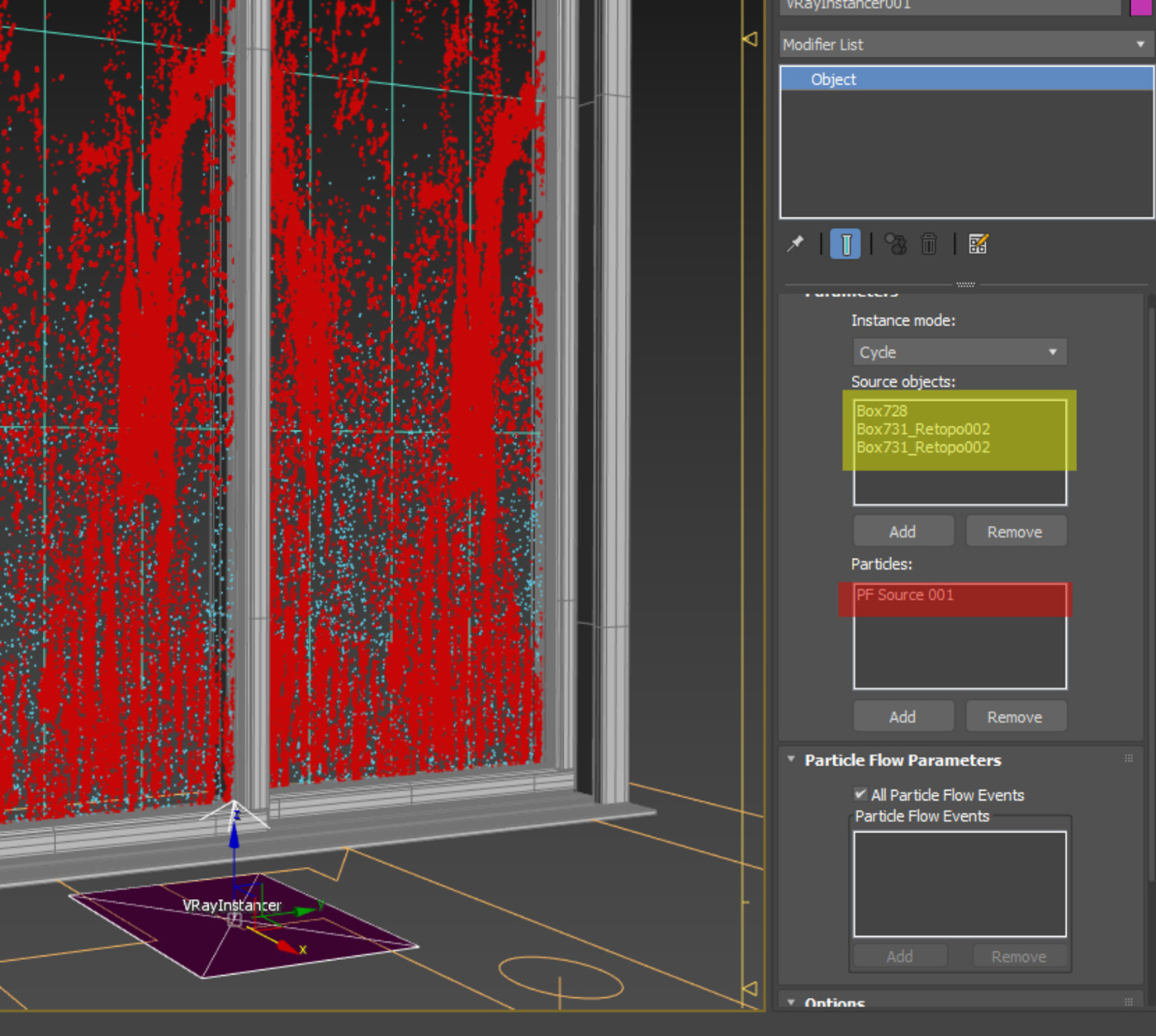This screenshot has width=1156, height=1036.
Task: Toggle All Particle Flow Events checkbox
Action: click(860, 794)
